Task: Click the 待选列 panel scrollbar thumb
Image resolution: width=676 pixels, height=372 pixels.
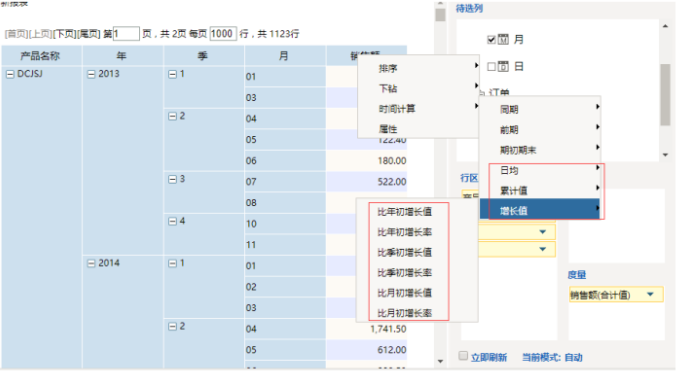Action: pos(665,95)
